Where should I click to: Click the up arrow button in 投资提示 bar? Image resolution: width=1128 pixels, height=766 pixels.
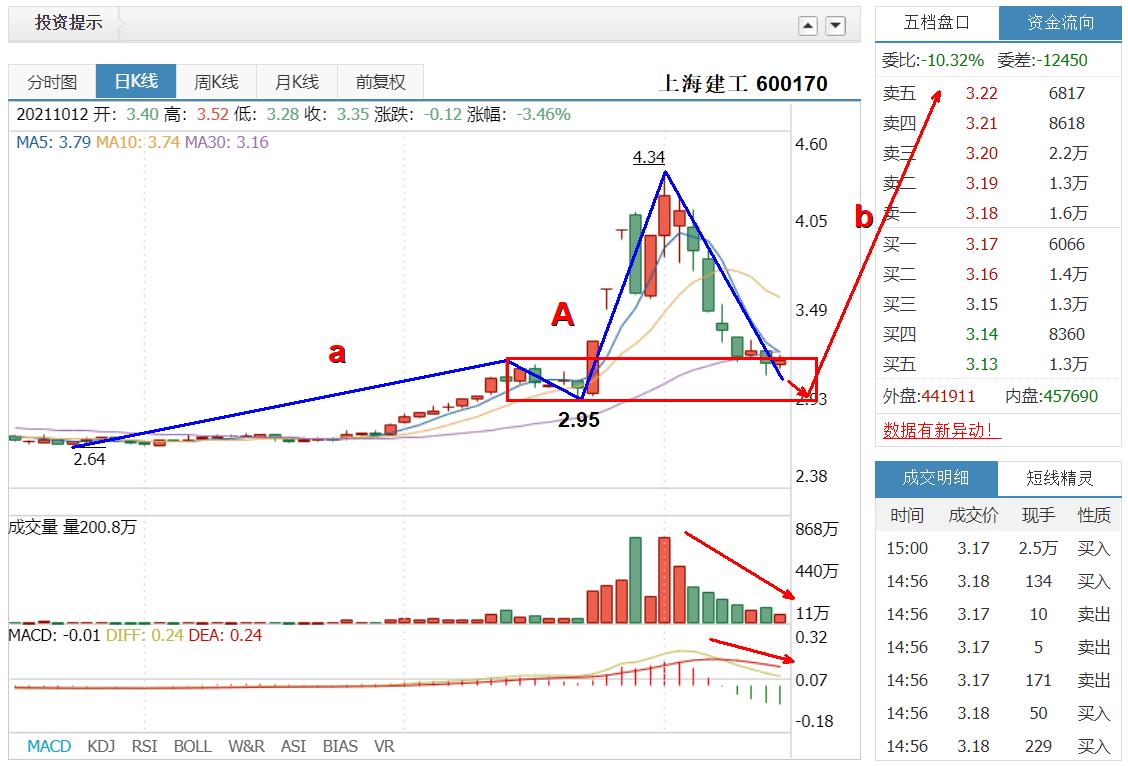[x=808, y=26]
